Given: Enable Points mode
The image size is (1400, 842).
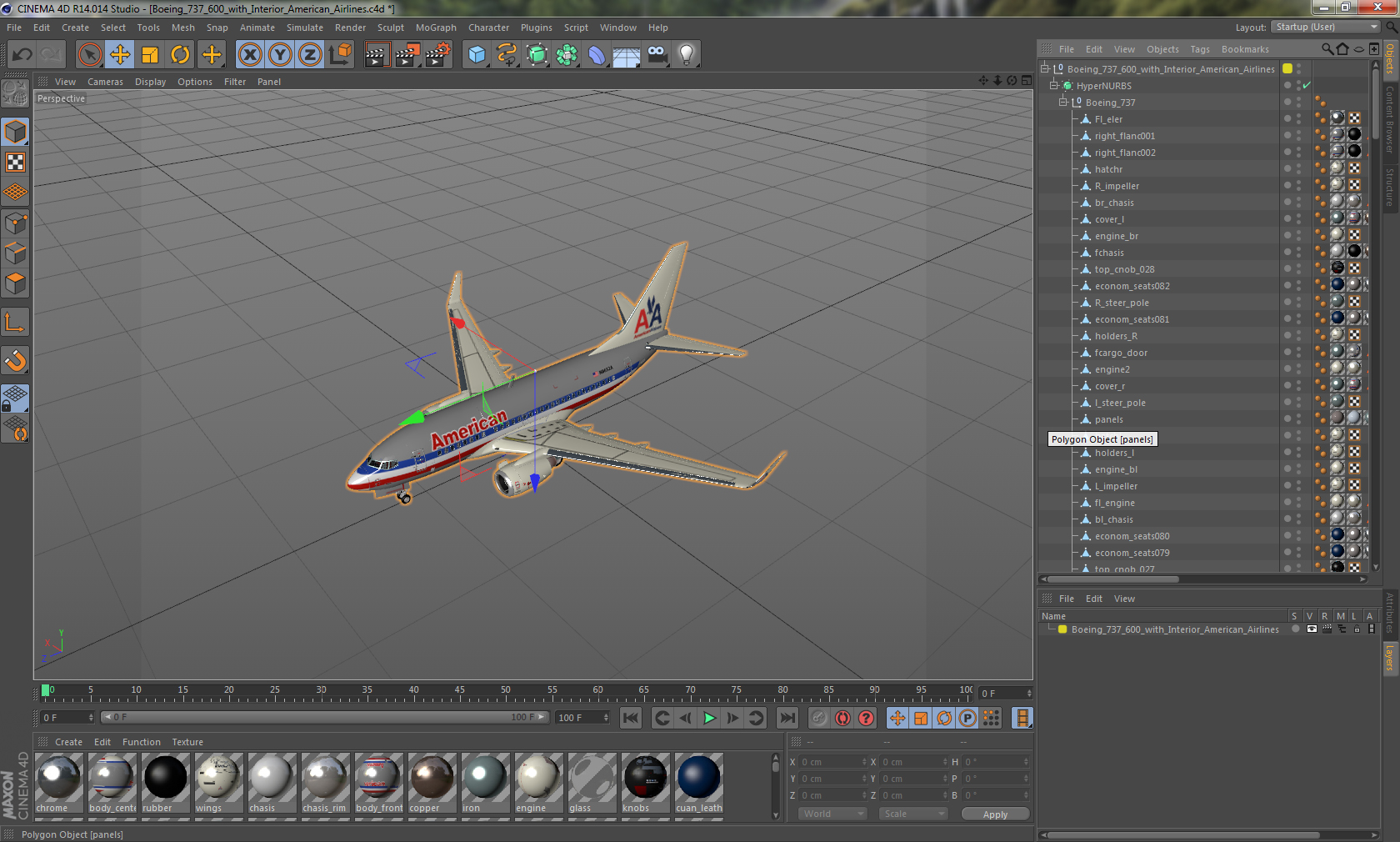Looking at the screenshot, I should point(16,223).
